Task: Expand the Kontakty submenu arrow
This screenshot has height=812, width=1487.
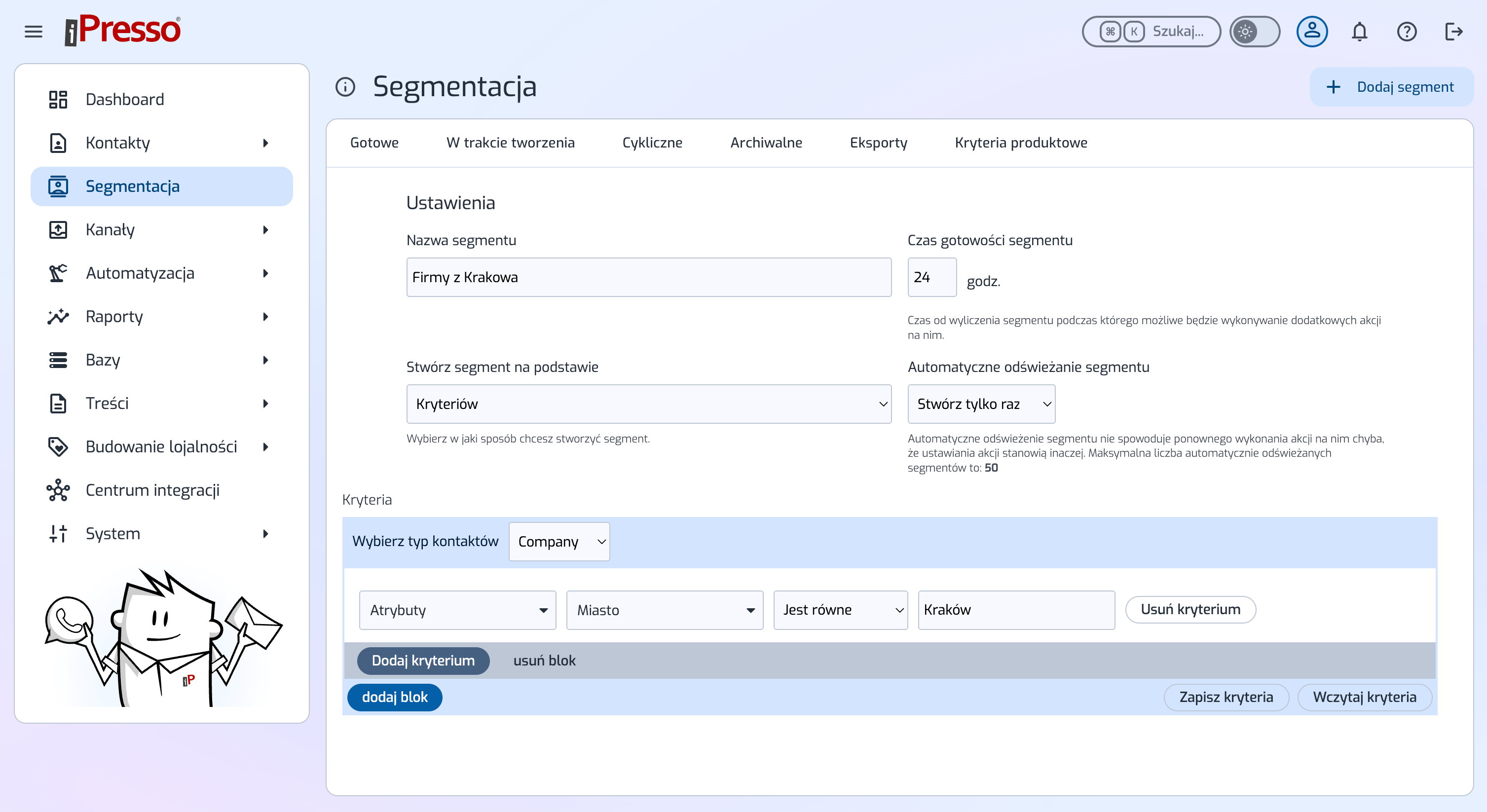Action: (x=265, y=143)
